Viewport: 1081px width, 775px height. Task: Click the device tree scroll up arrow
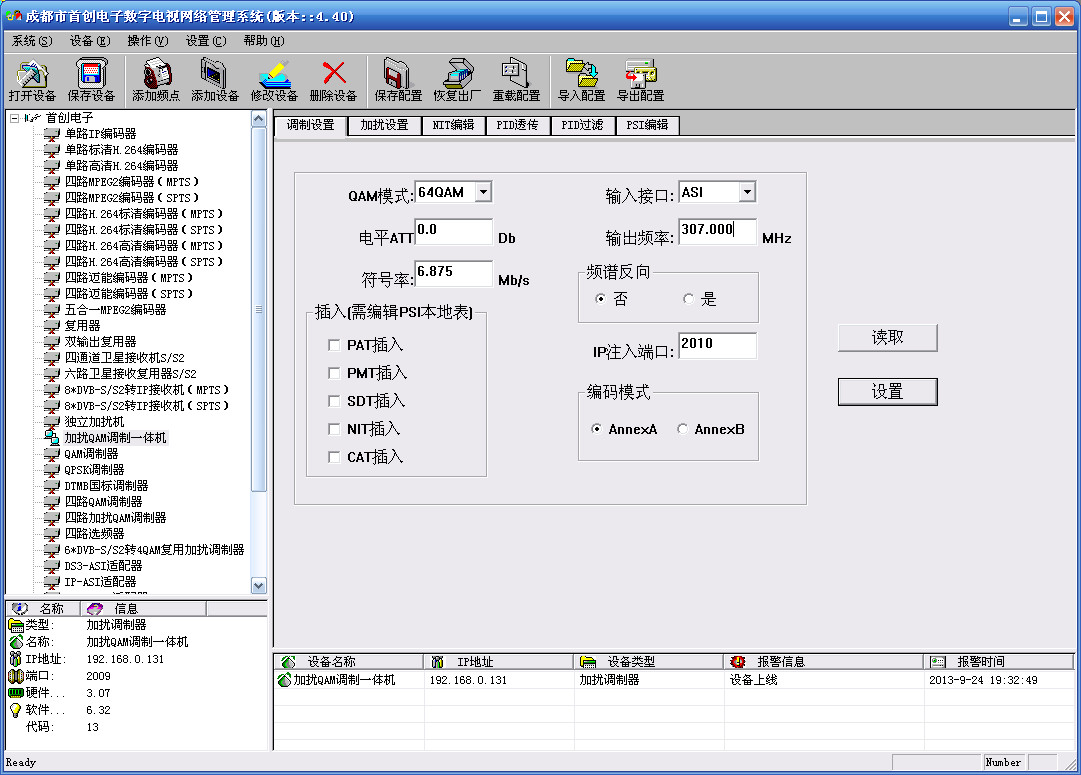pyautogui.click(x=259, y=119)
